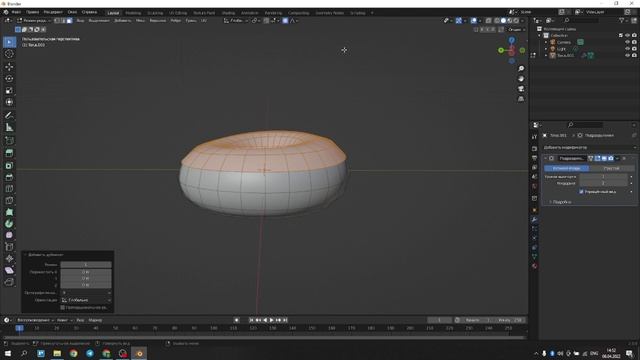Activate the 3D Cursor tool
This screenshot has height=360, width=640.
coord(9,54)
